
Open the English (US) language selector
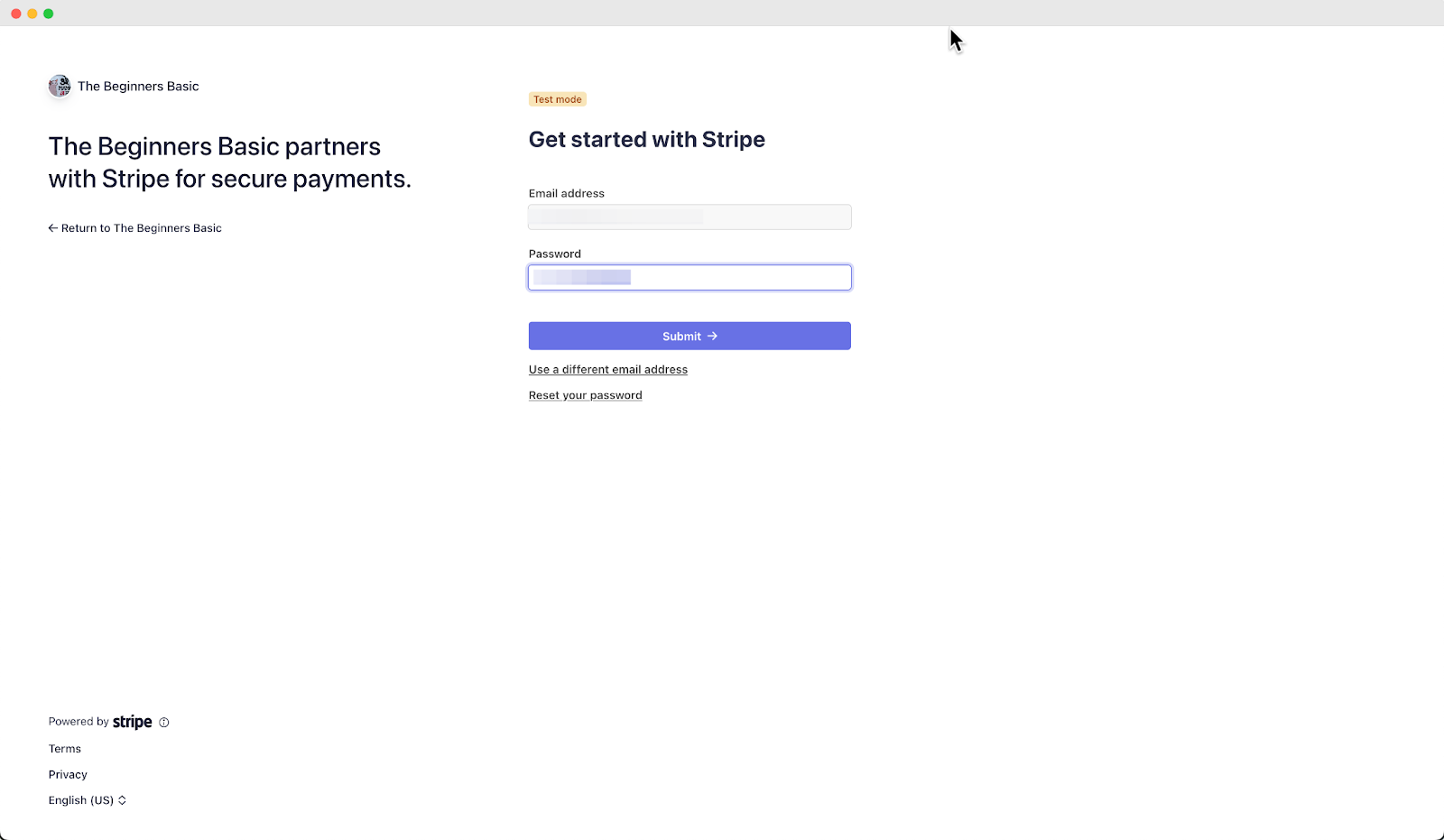tap(79, 799)
